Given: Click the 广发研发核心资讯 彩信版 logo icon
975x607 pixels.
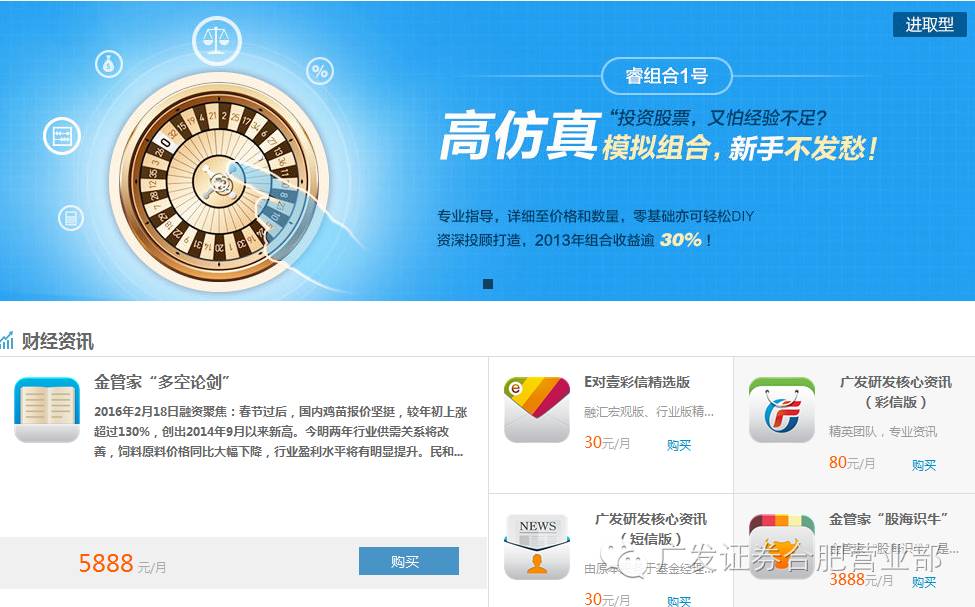Looking at the screenshot, I should [x=782, y=410].
